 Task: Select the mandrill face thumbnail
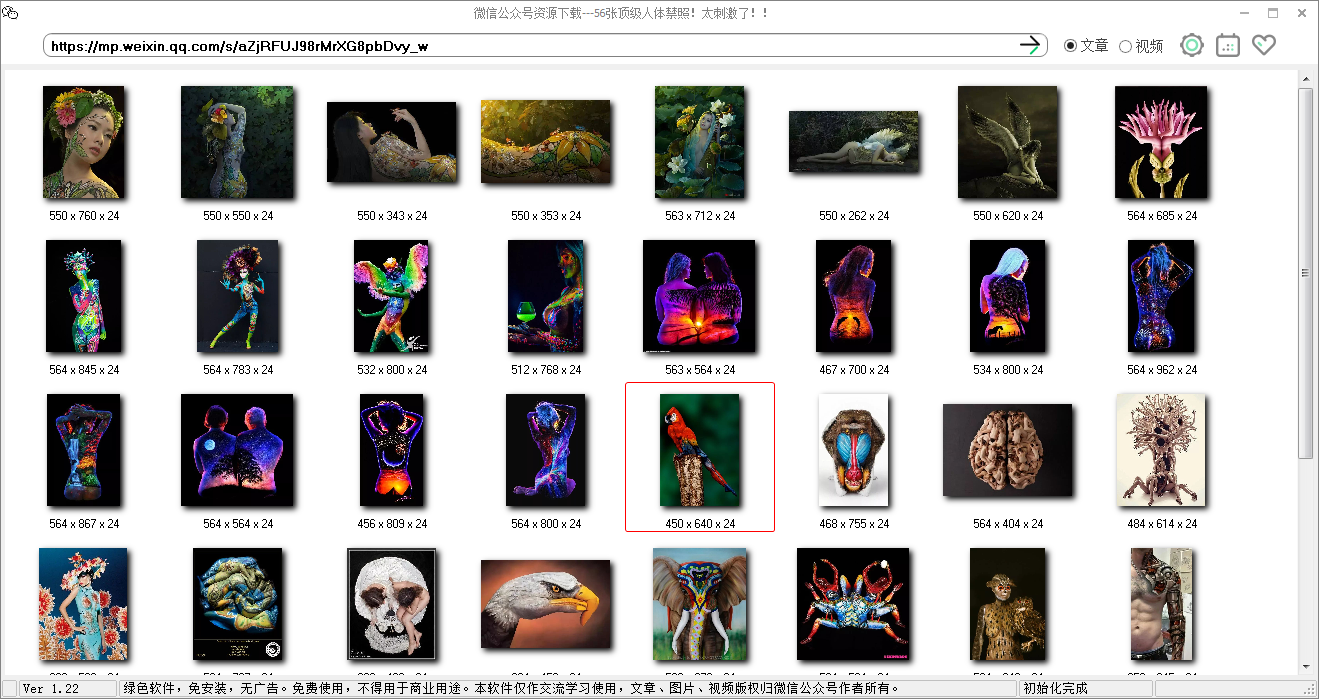click(x=853, y=450)
